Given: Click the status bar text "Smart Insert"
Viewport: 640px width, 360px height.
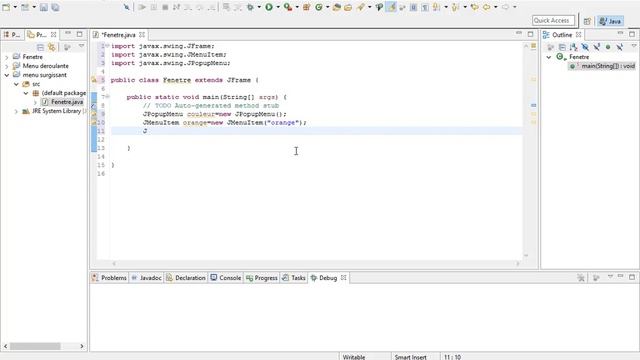Looking at the screenshot, I should (410, 357).
